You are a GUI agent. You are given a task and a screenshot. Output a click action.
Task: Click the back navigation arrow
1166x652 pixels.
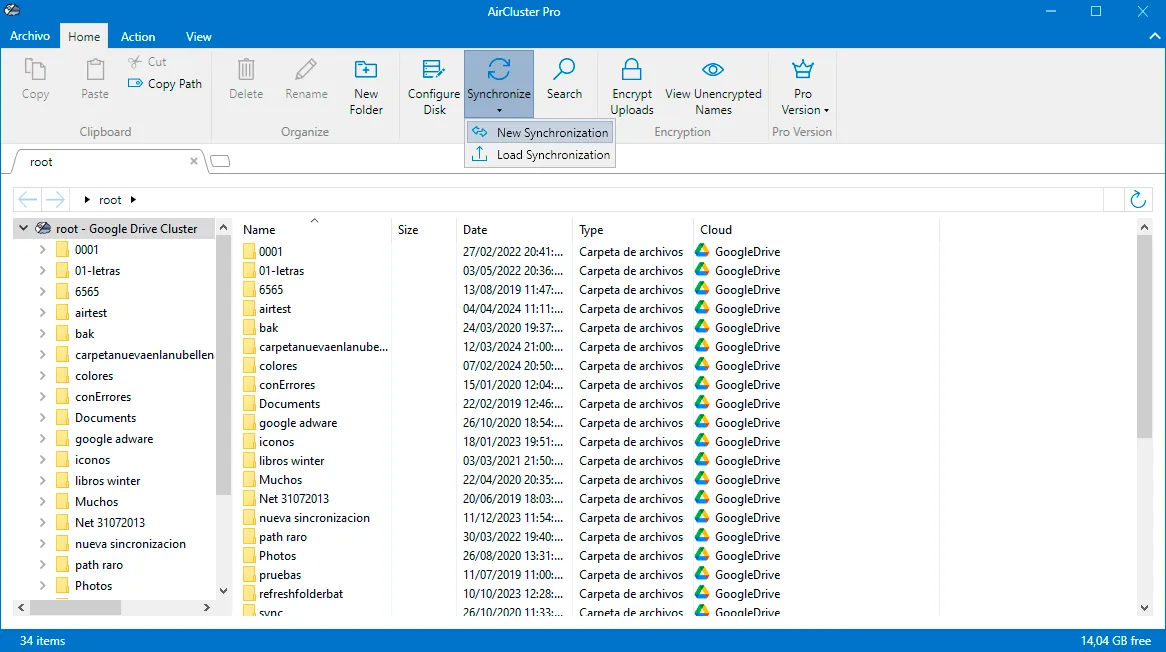pos(28,199)
